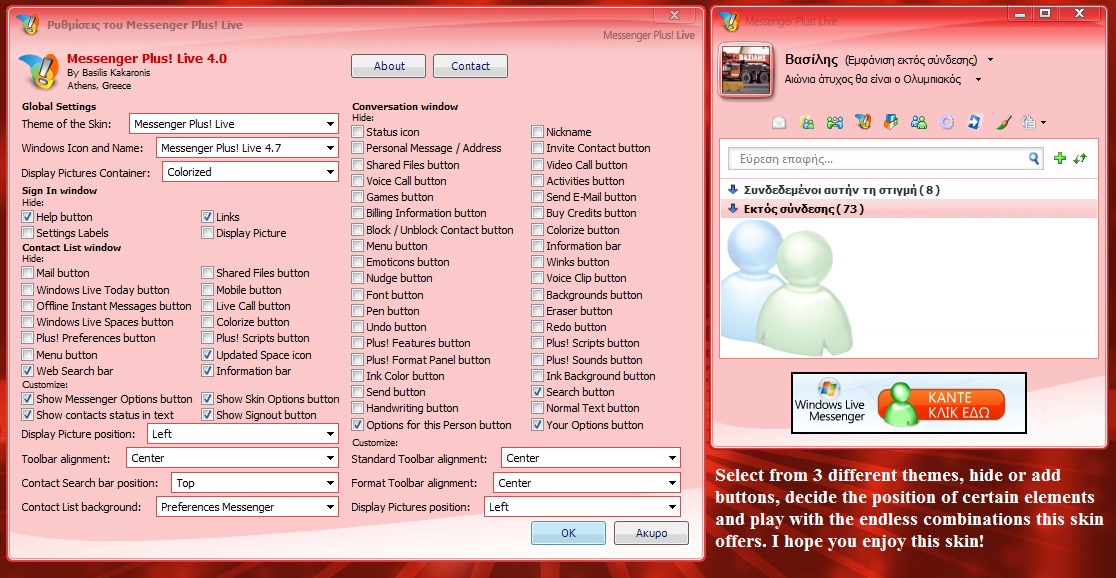
Task: Click the magnifier icon in contact search
Action: (1034, 158)
